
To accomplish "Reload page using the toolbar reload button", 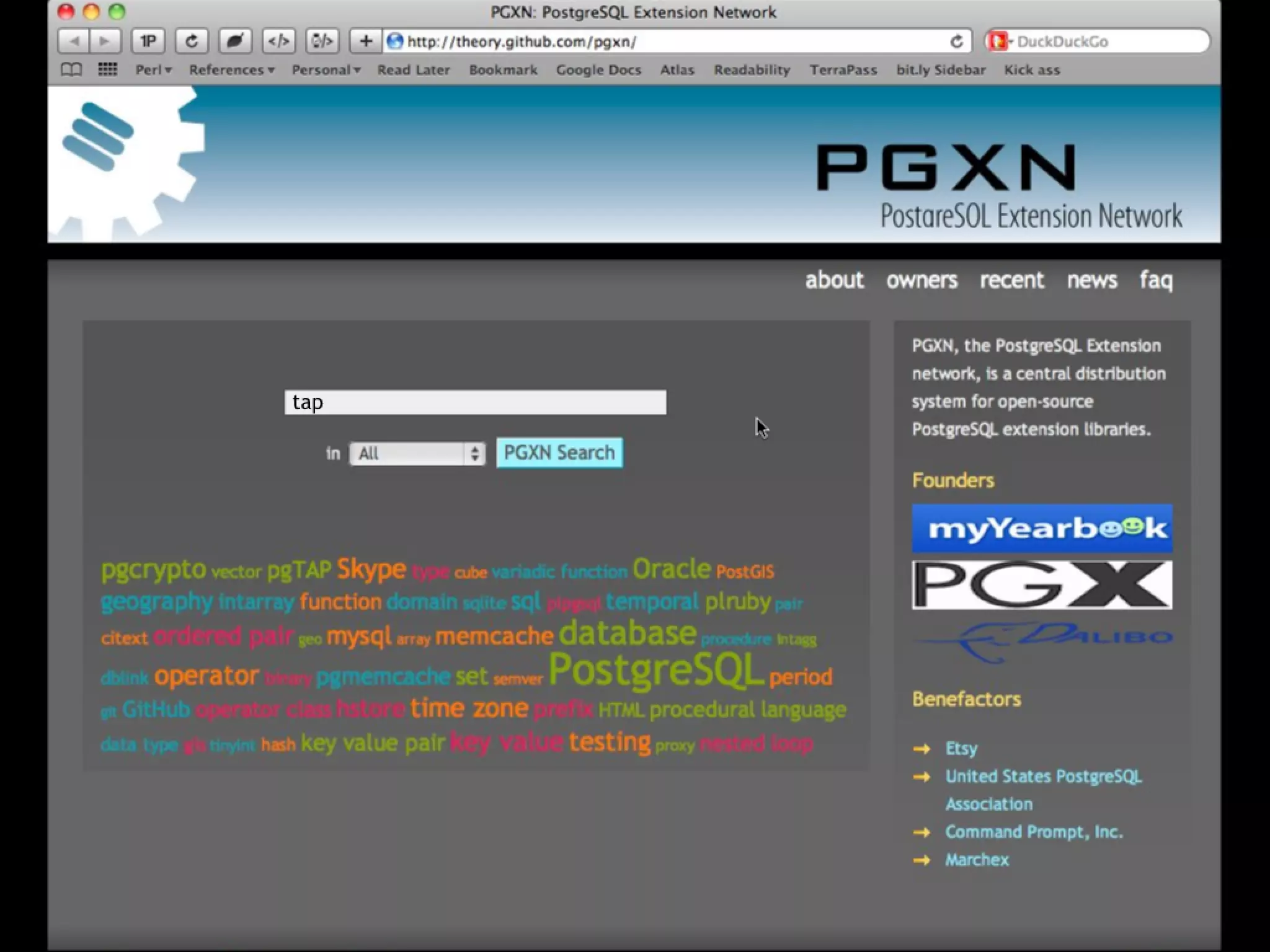I will [192, 42].
